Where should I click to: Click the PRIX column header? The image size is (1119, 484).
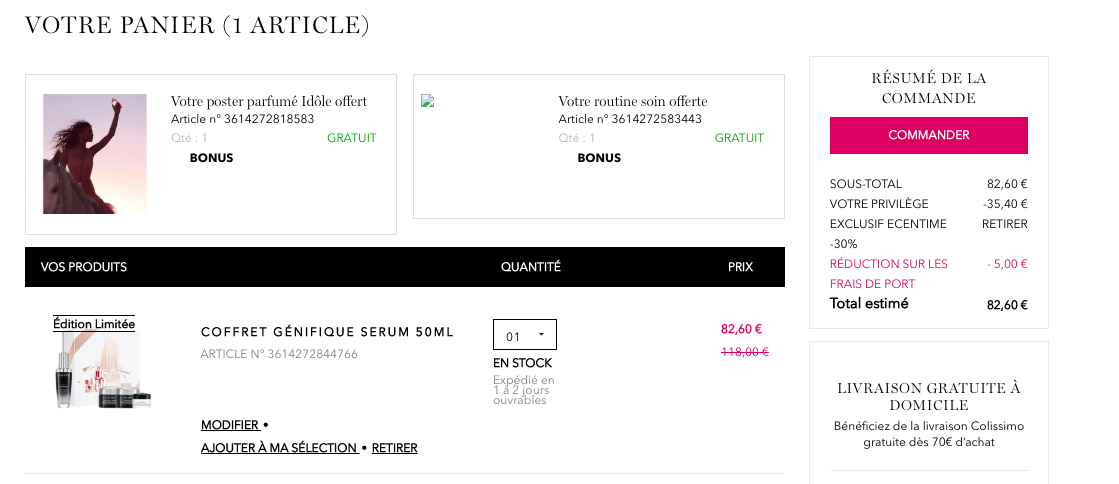tap(740, 267)
